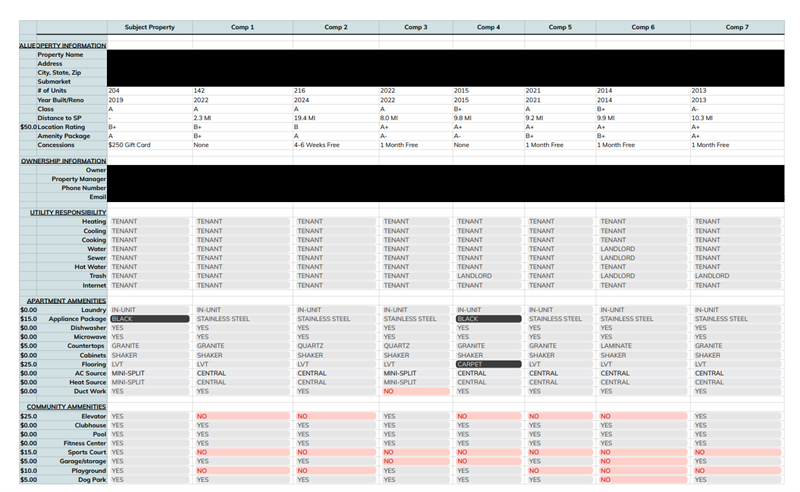Click the '19.4 MI' distance cell

[336, 118]
